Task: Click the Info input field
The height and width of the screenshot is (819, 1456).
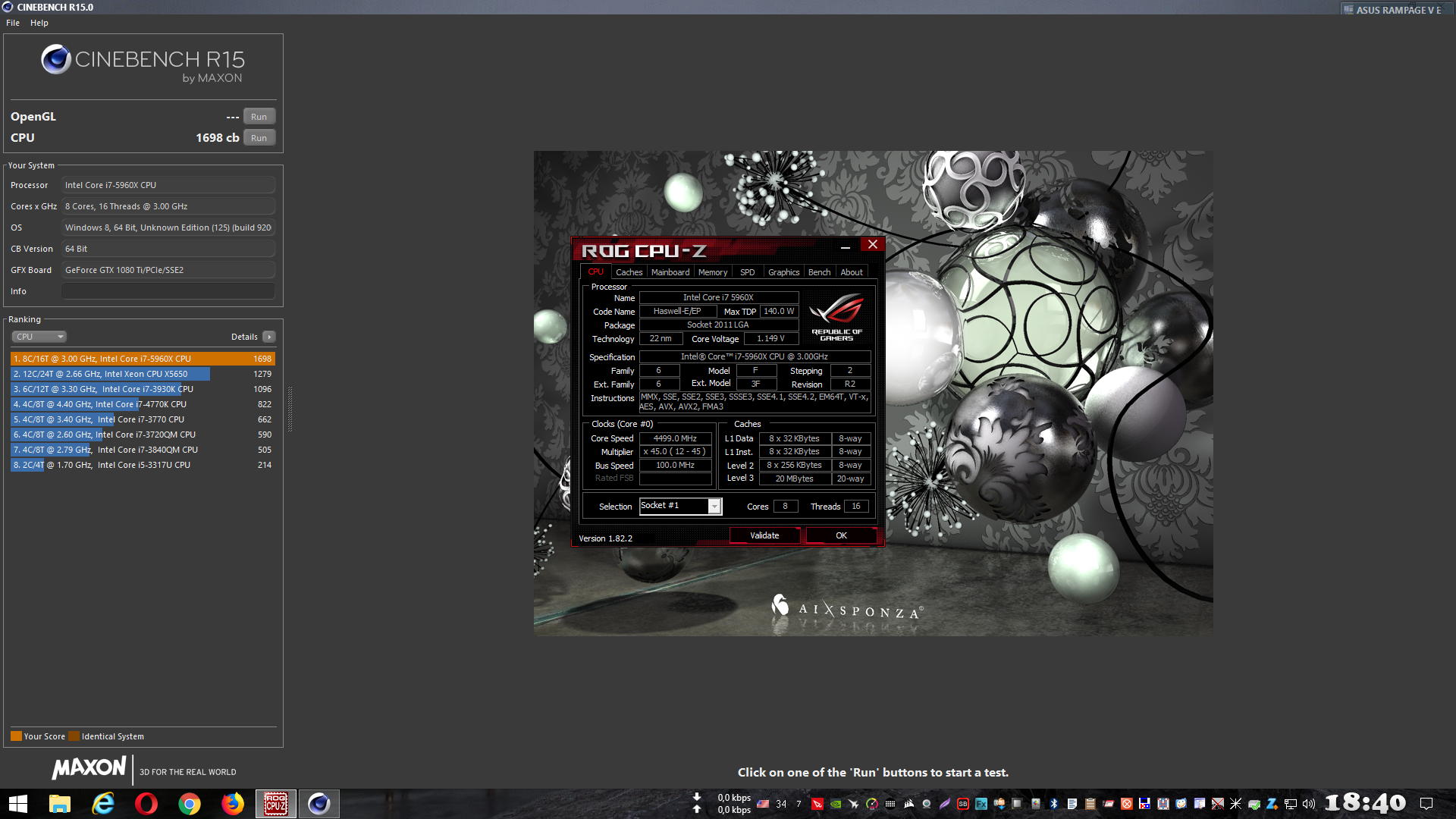Action: (168, 291)
